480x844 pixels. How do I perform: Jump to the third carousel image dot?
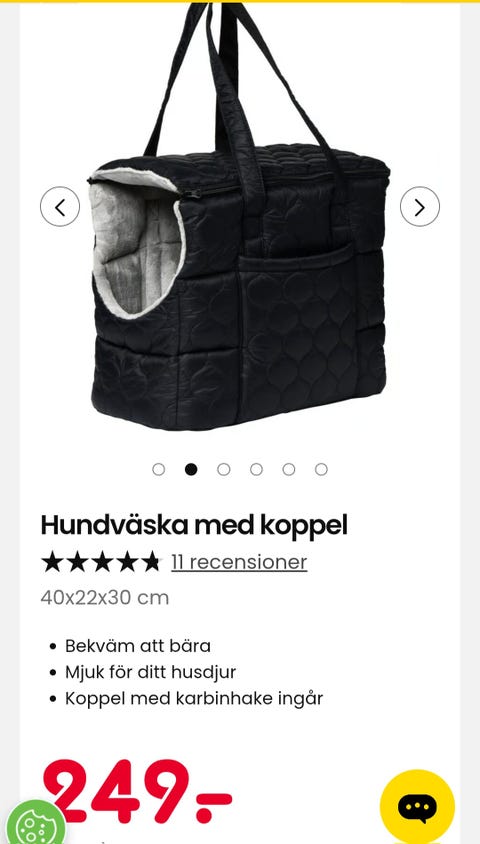pos(224,469)
